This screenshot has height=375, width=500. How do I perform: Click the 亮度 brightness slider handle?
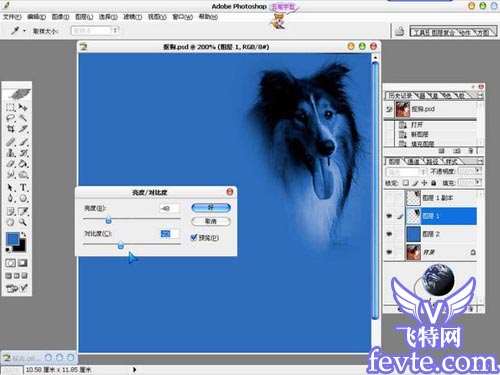click(108, 220)
